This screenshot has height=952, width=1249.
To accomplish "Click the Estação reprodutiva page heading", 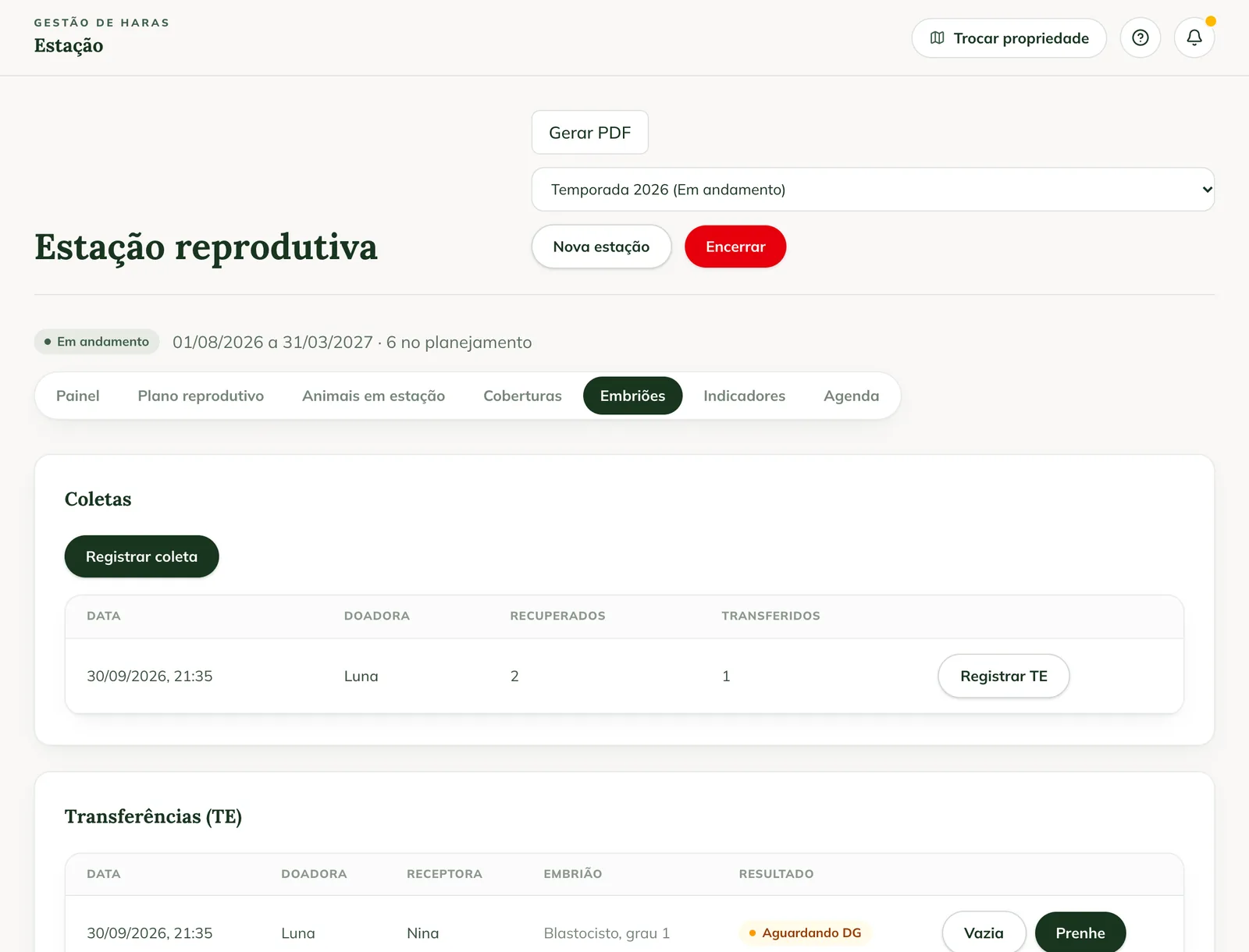I will [206, 247].
